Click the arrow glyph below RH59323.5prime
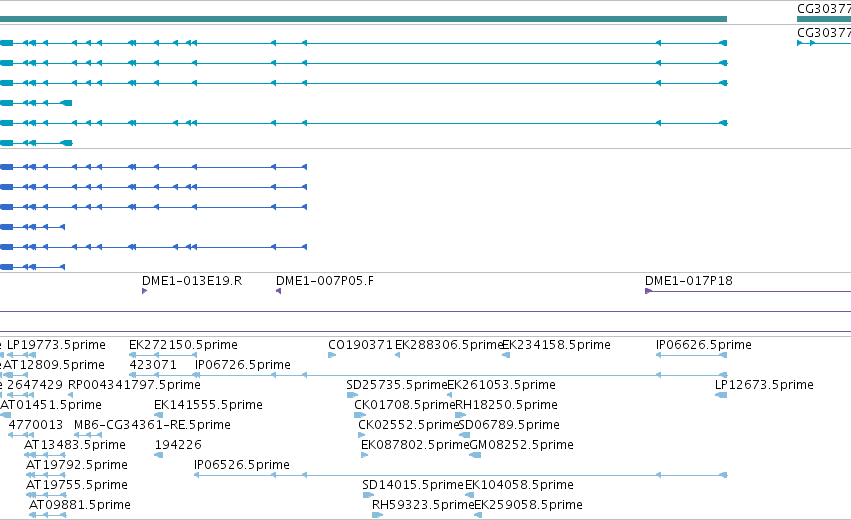Viewport: 851px width, 520px height. 378,515
